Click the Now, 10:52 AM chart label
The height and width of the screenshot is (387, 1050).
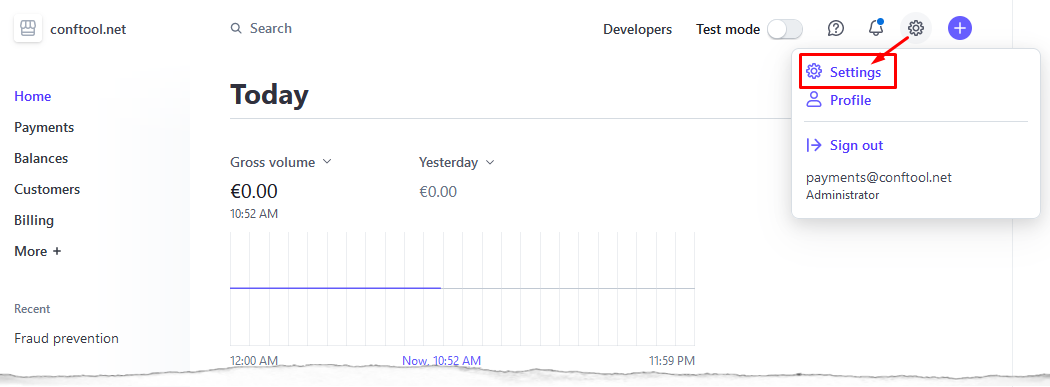pos(441,360)
